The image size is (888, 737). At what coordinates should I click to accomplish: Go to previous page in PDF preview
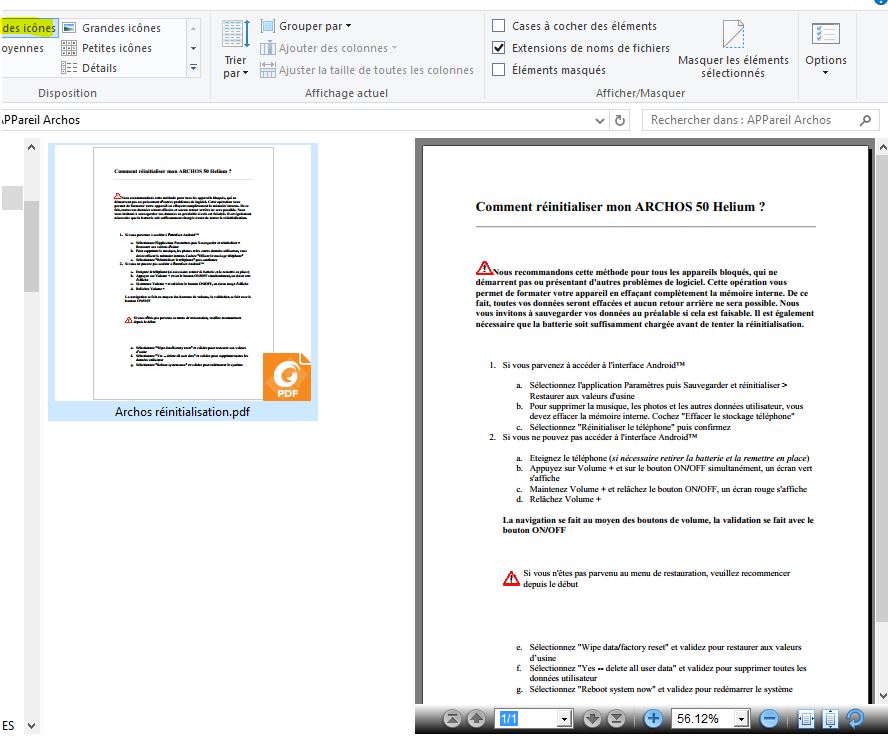pos(476,719)
